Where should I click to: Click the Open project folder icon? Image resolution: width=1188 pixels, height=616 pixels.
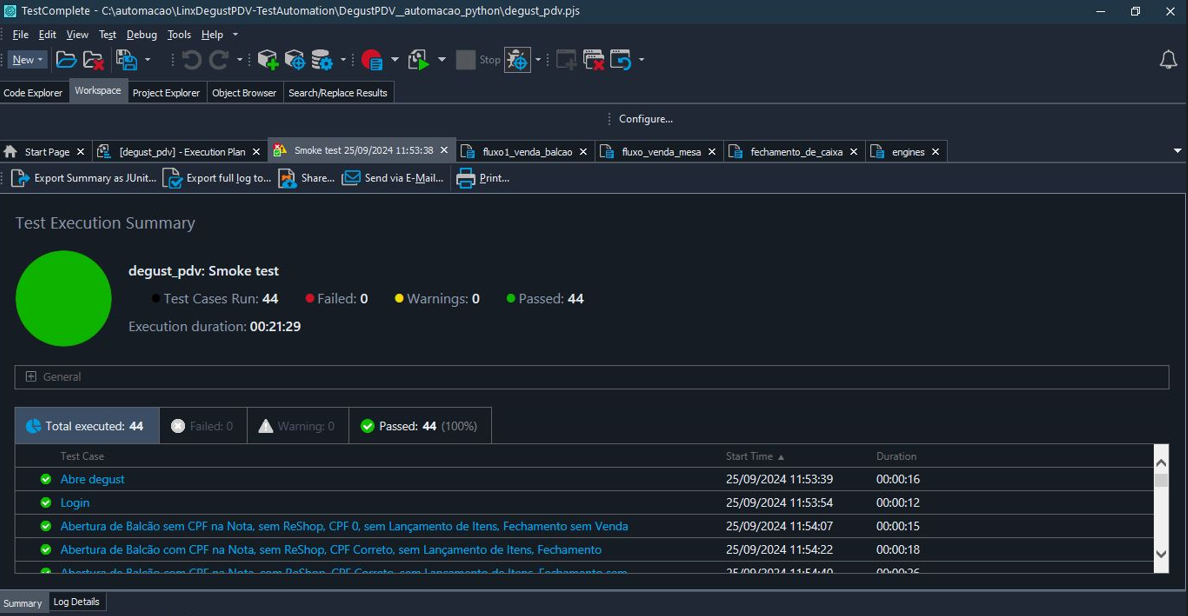point(66,60)
